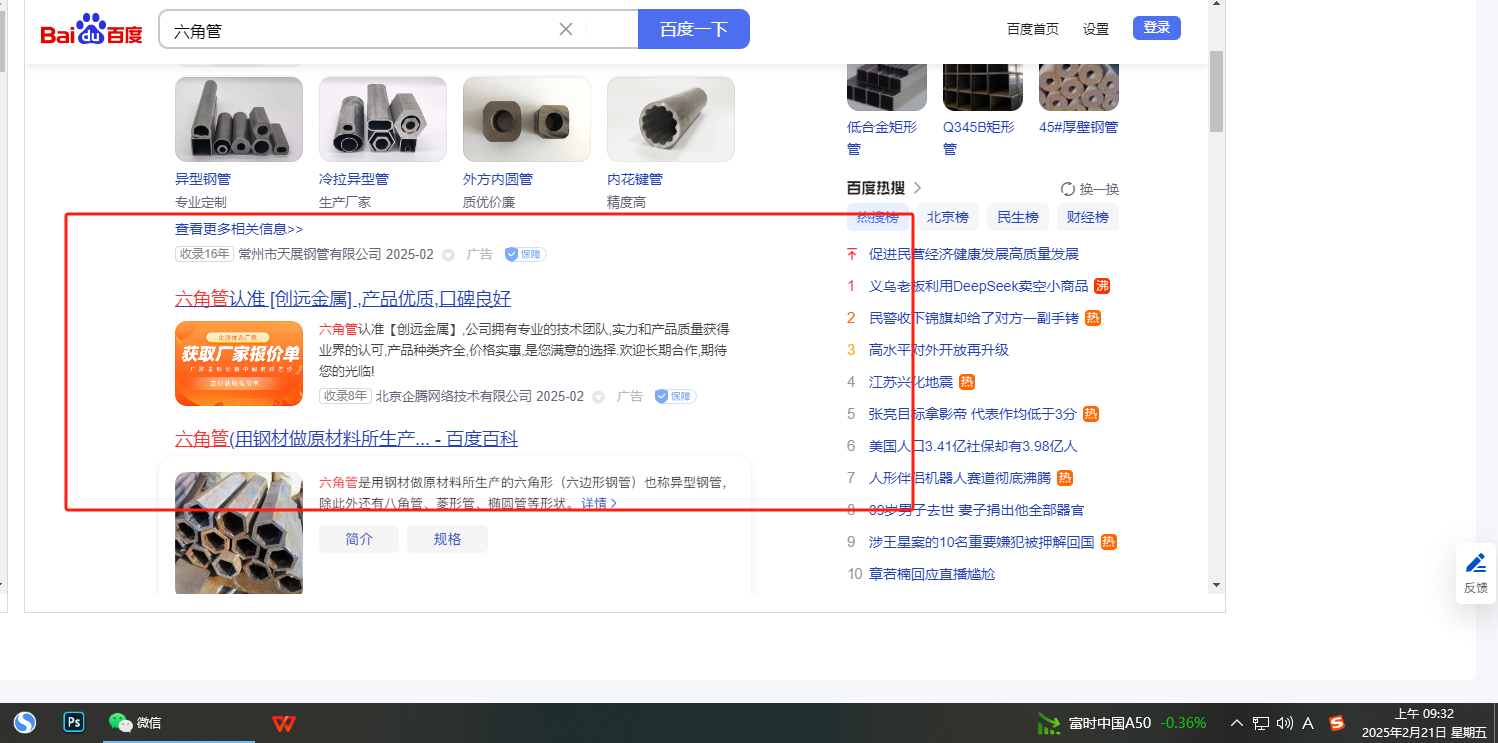Open the 反馈 feedback pencil icon
The height and width of the screenshot is (743, 1498).
(1476, 563)
